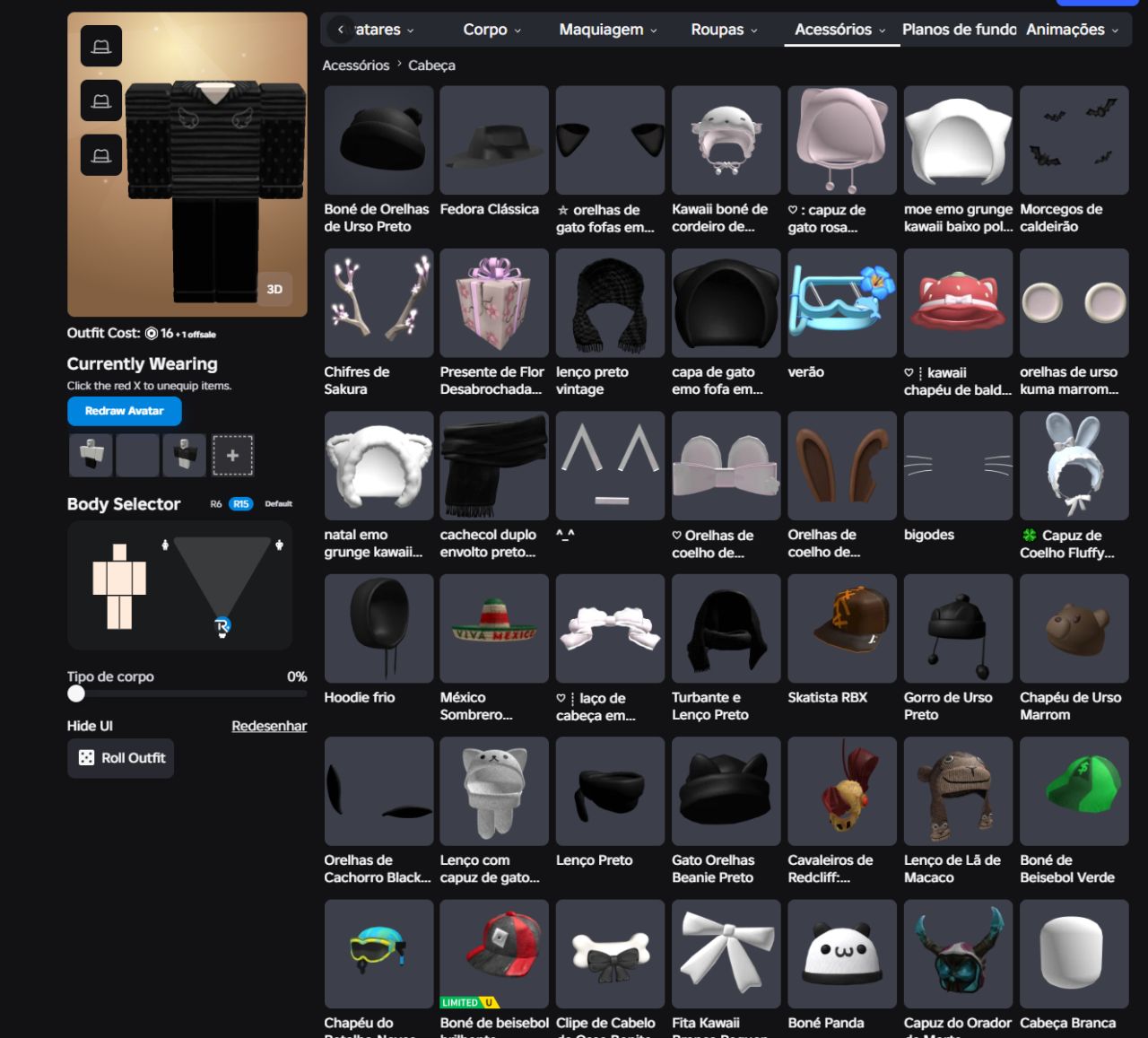Image resolution: width=1148 pixels, height=1038 pixels.
Task: Switch the body selector to R6
Action: click(x=216, y=504)
